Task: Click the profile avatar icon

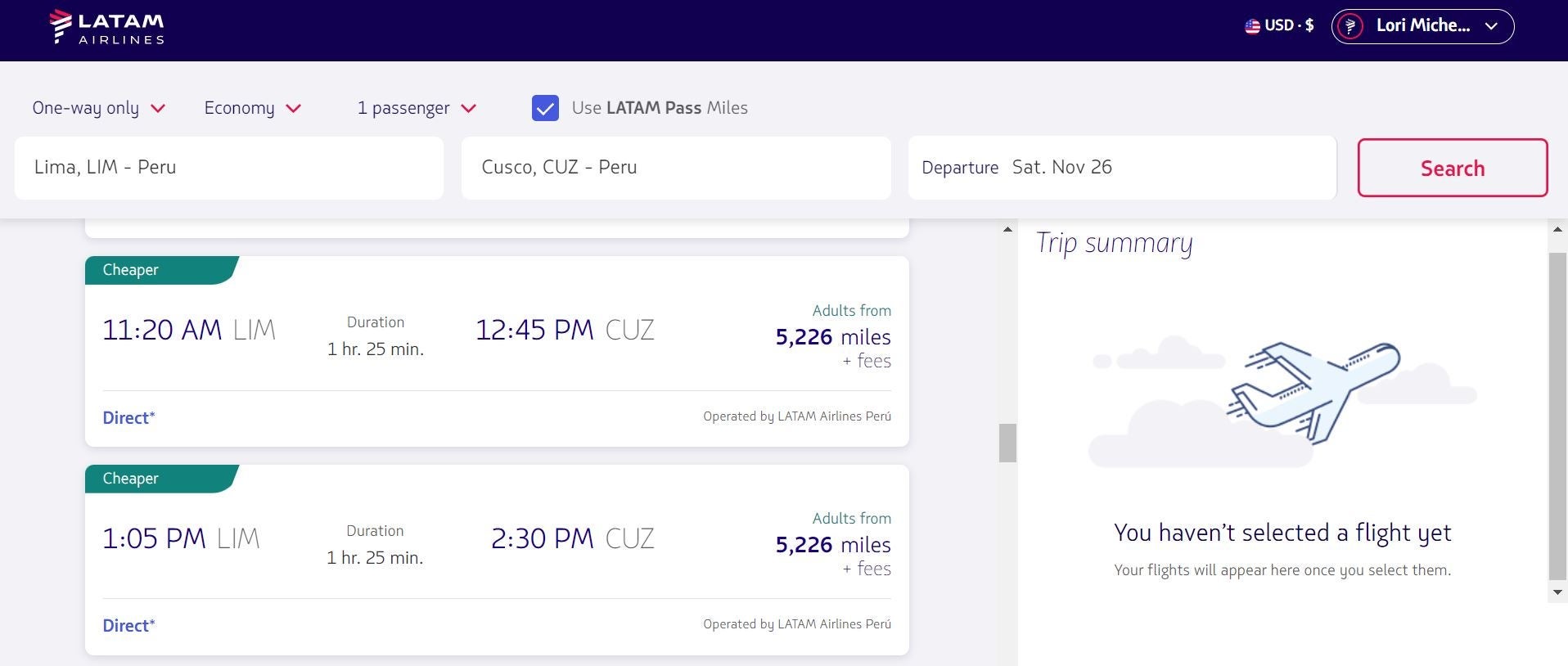Action: tap(1349, 26)
